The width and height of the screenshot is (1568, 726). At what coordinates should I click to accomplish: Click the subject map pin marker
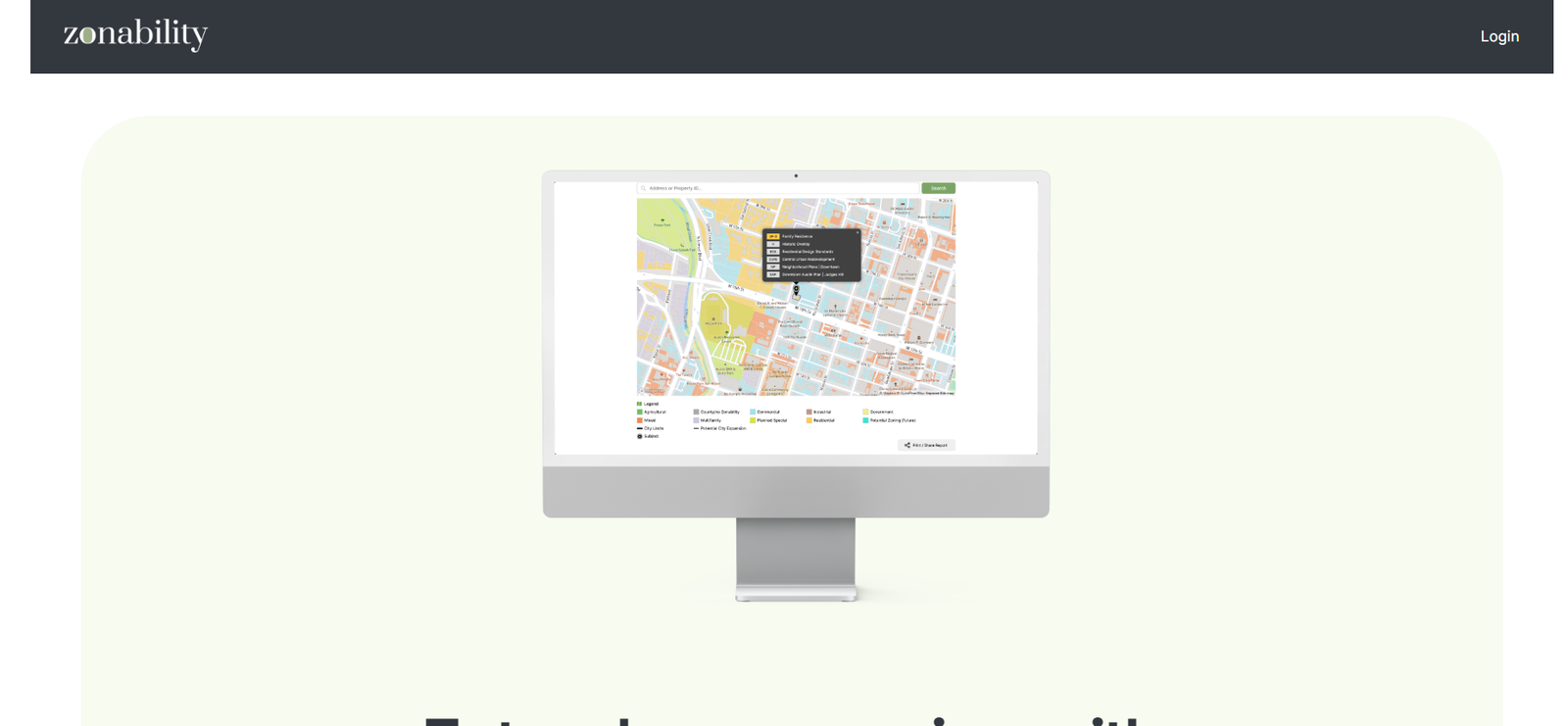coord(796,289)
